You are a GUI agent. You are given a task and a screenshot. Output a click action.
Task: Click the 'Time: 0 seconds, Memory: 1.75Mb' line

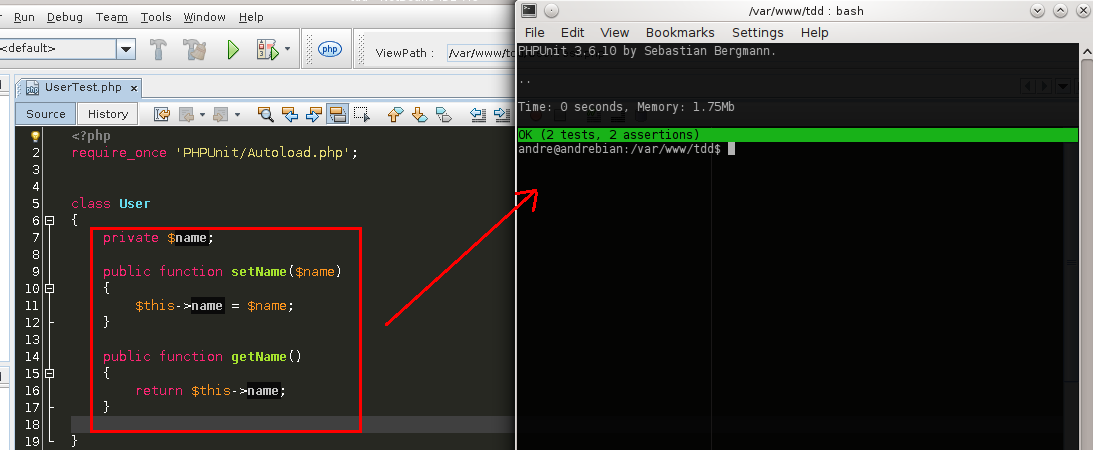coord(626,107)
